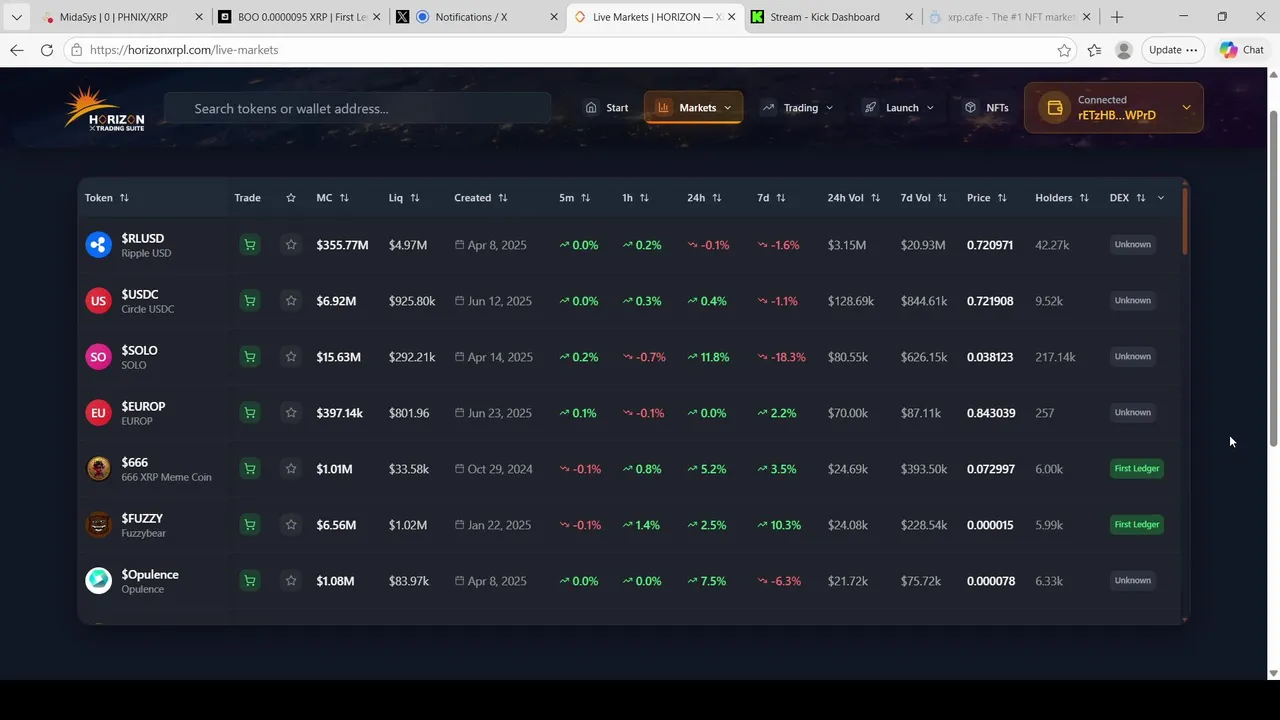Sort by the Liq column
This screenshot has height=720, width=1280.
click(404, 198)
